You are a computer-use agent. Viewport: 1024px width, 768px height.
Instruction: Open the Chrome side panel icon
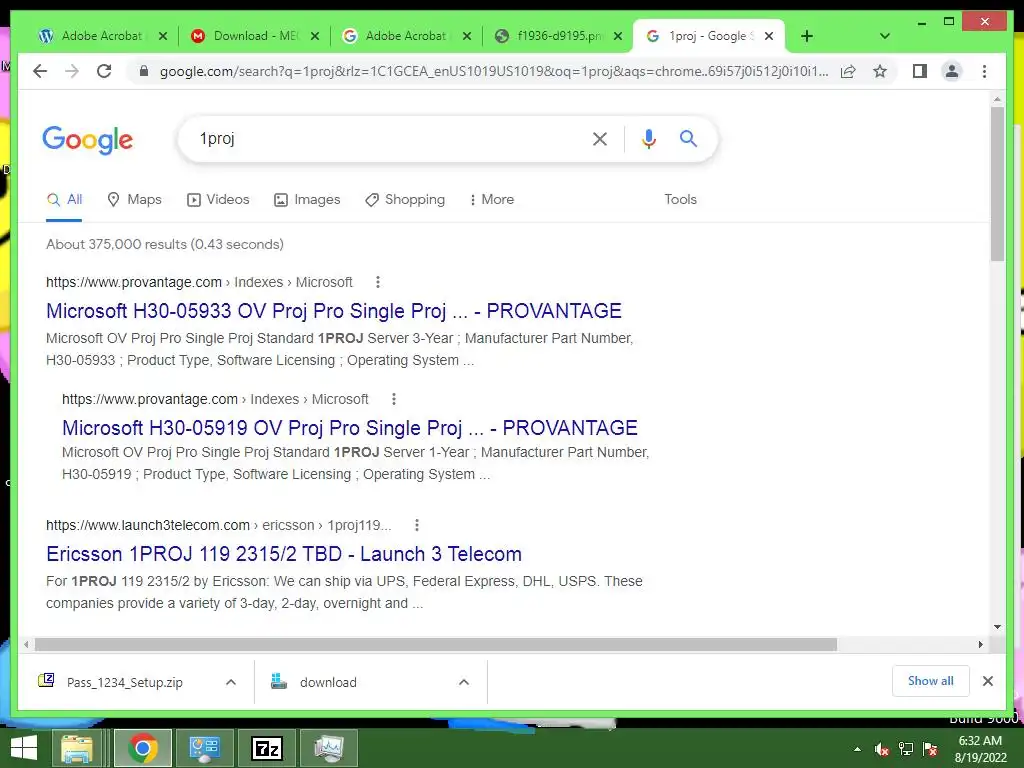click(x=920, y=71)
